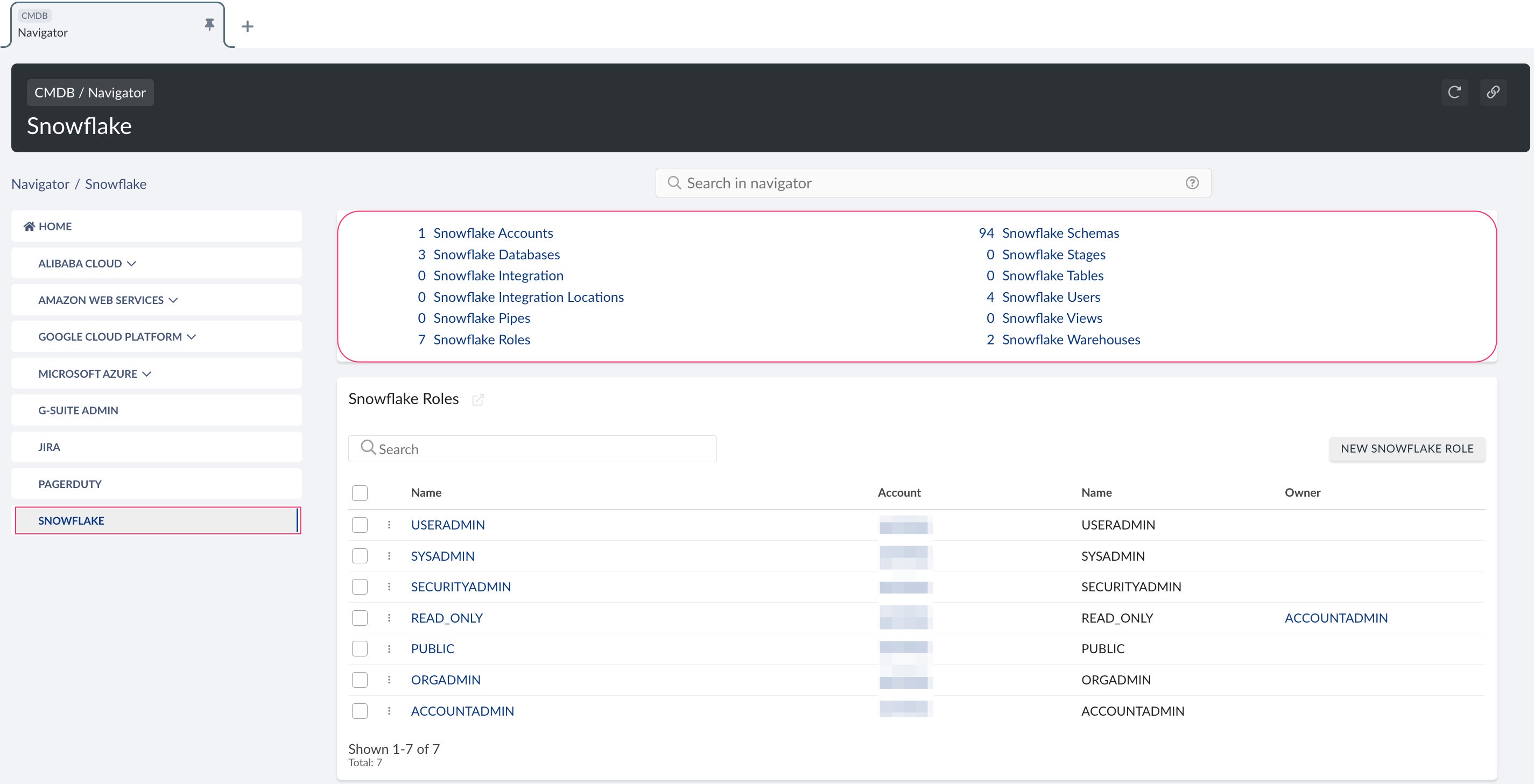Open the Snowflake Pipes link
This screenshot has width=1534, height=784.
[481, 319]
